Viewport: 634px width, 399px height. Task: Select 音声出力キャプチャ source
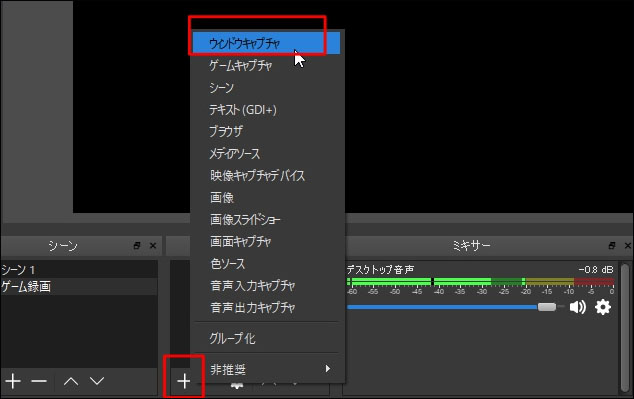(x=266, y=308)
